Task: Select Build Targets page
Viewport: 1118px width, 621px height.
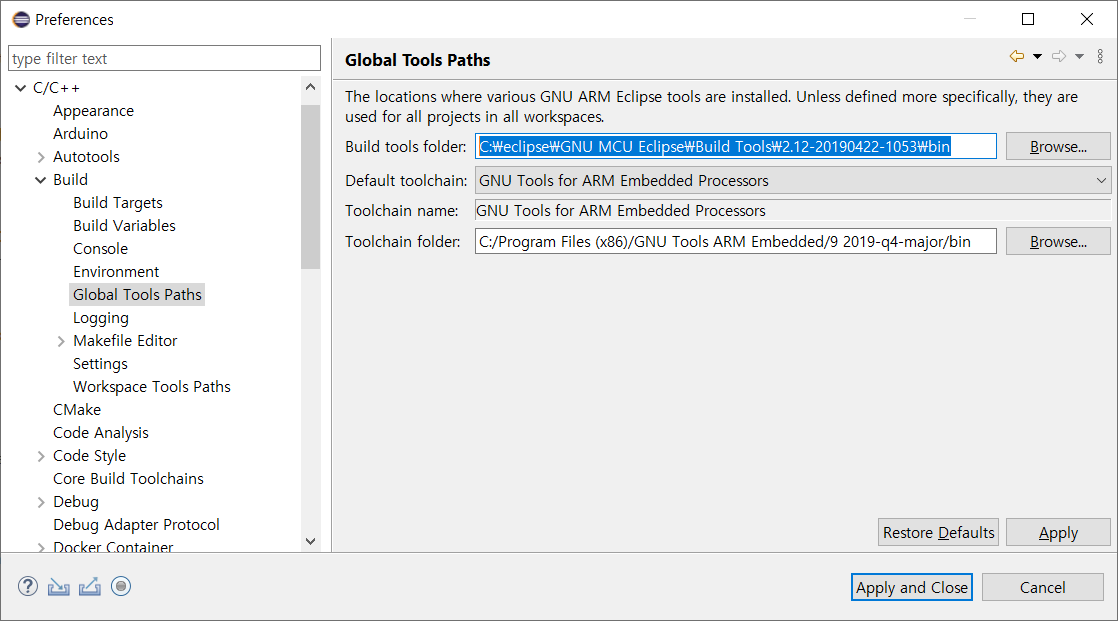Action: (x=118, y=202)
